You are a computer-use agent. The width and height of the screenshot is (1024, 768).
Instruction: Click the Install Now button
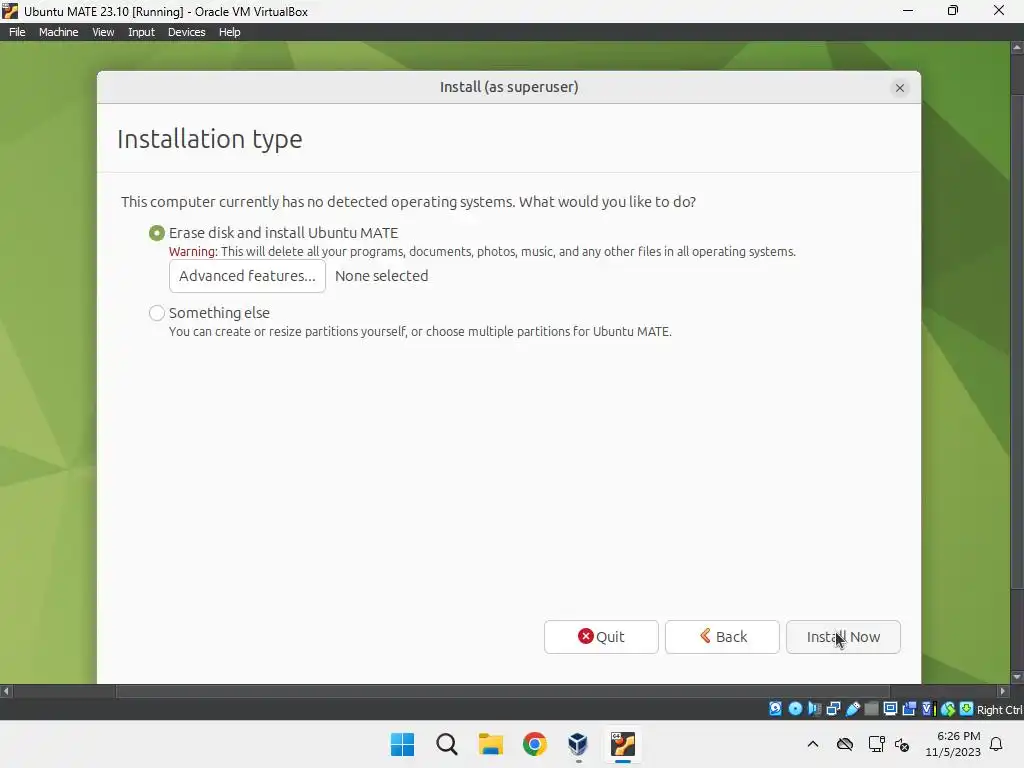tap(843, 637)
